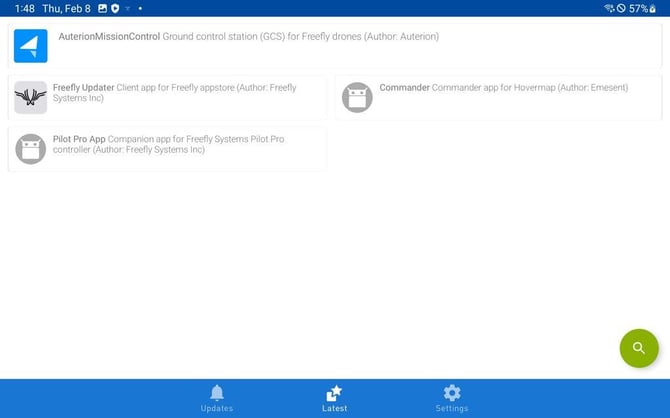670x418 pixels.
Task: Tap the Commander app placeholder icon
Action: point(357,97)
